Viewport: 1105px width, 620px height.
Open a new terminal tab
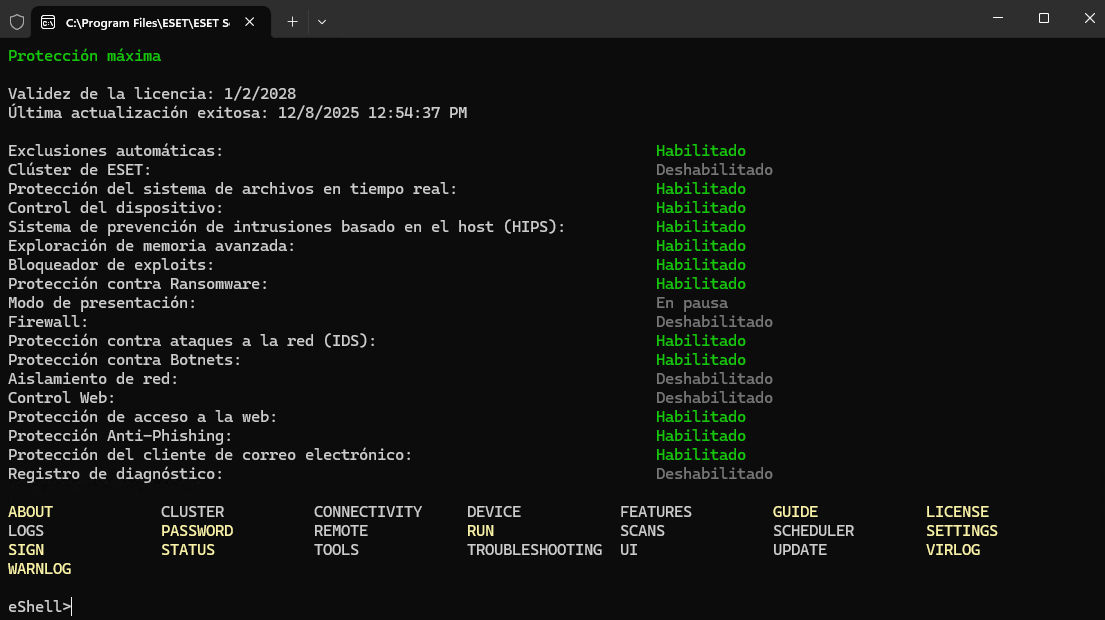click(292, 21)
